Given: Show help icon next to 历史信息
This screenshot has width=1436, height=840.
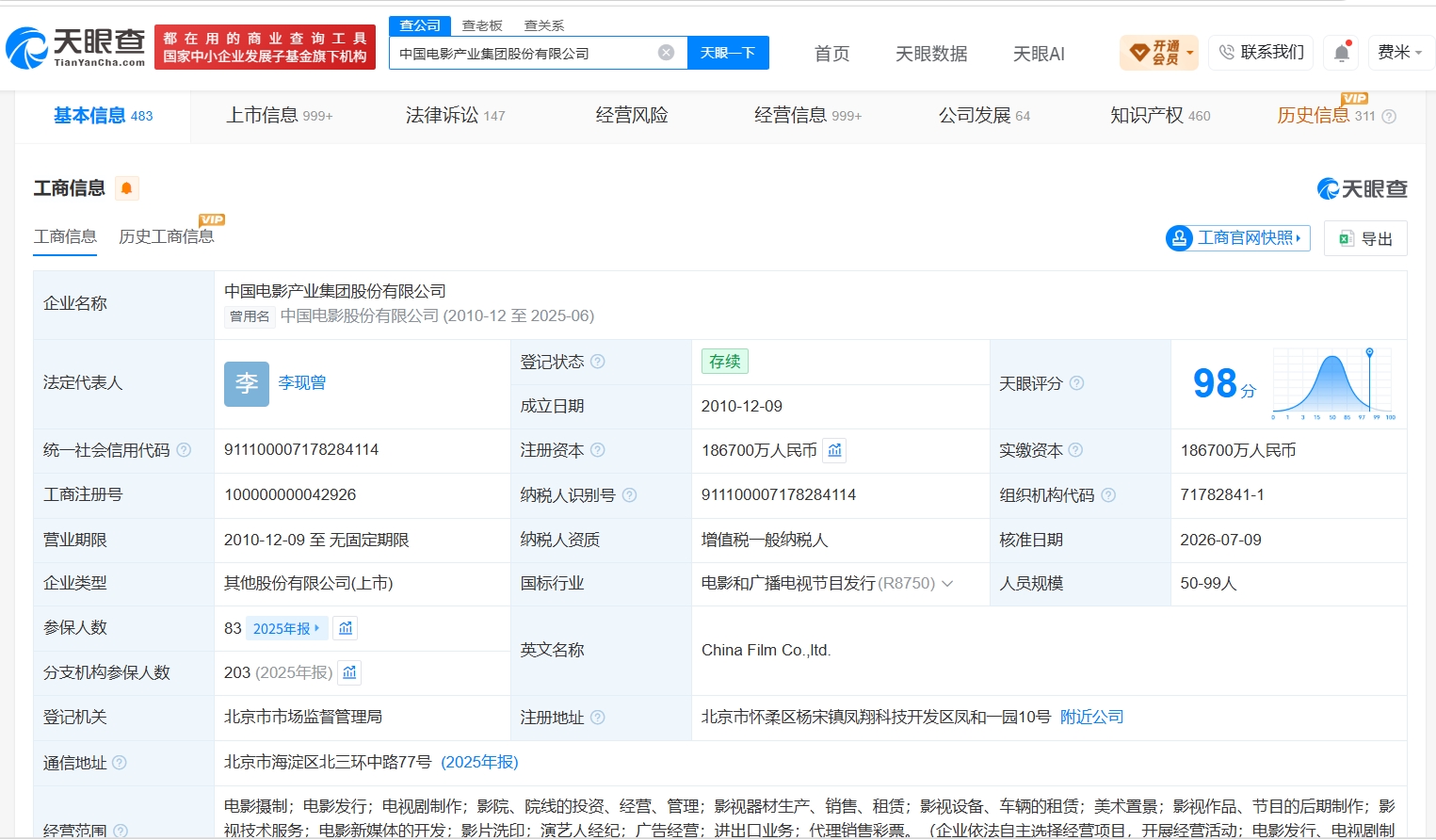Looking at the screenshot, I should (x=1389, y=117).
